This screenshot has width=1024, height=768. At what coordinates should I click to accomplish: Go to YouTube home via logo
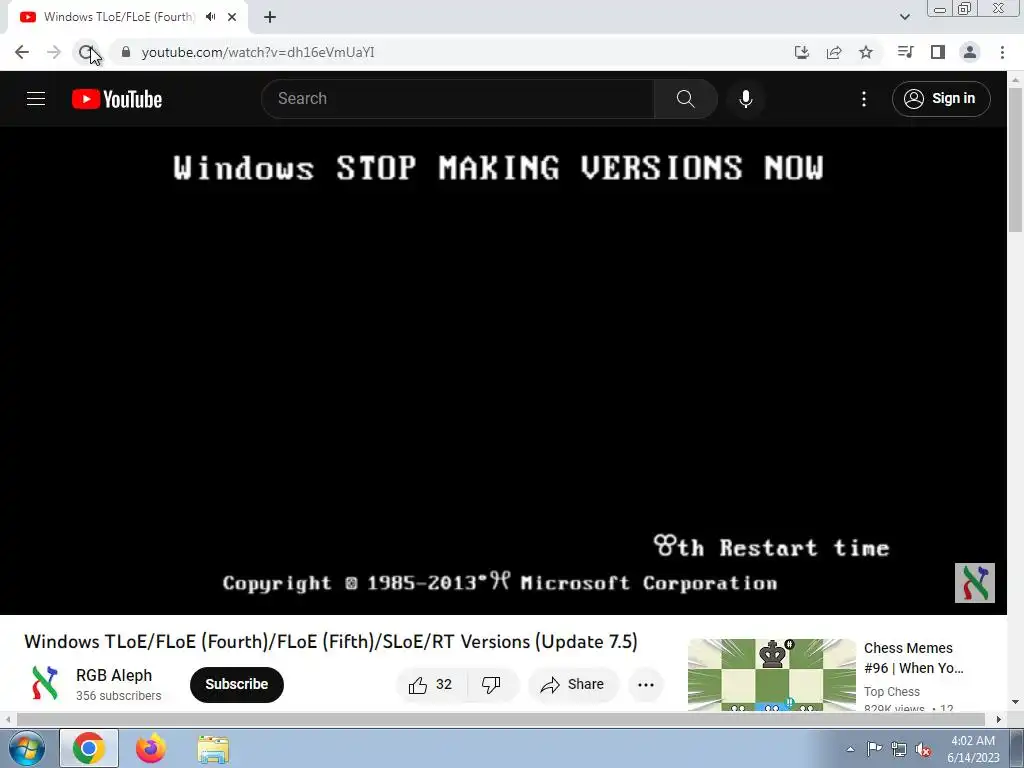coord(117,99)
